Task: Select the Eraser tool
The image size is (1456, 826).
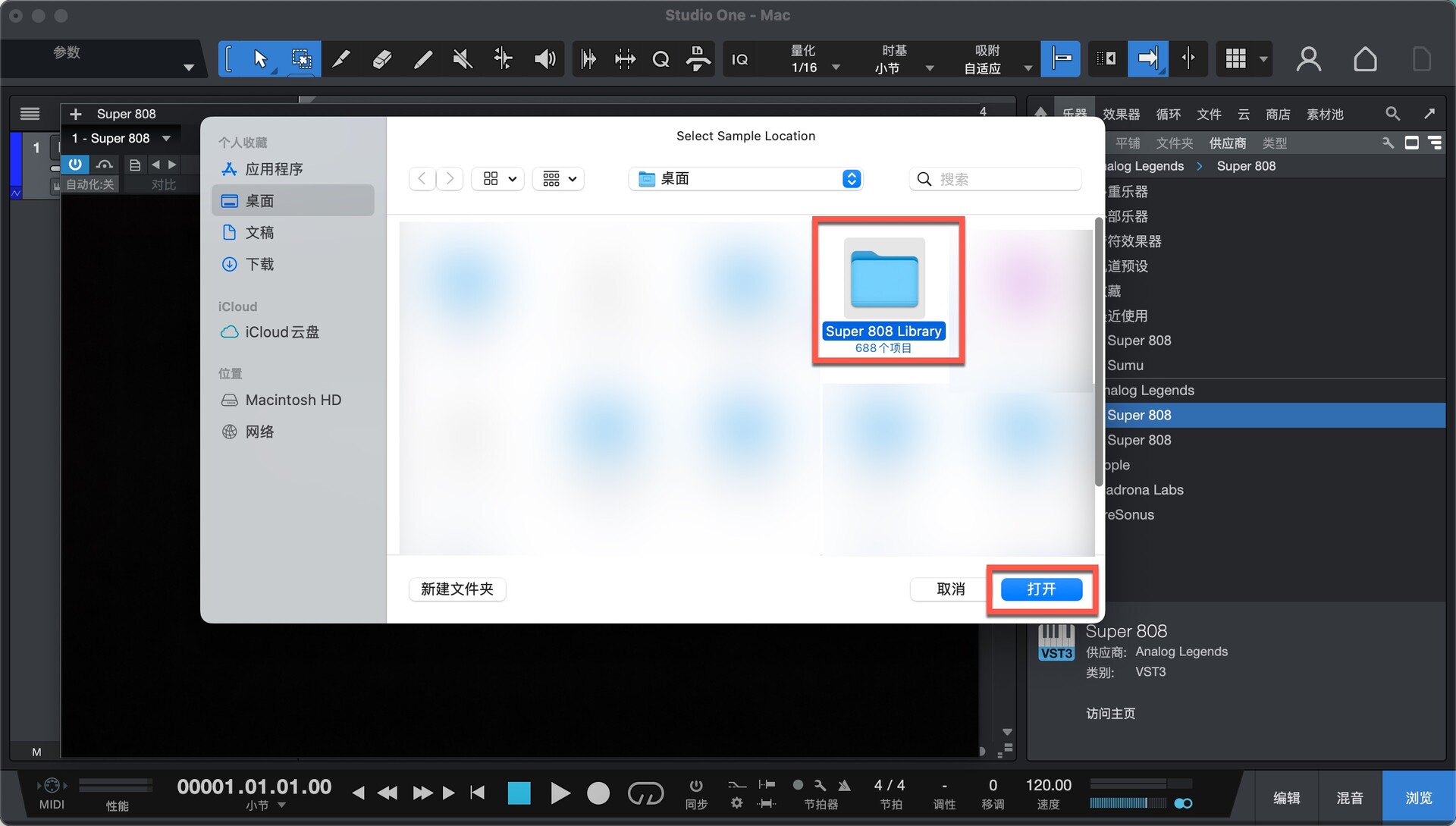Action: click(x=381, y=59)
